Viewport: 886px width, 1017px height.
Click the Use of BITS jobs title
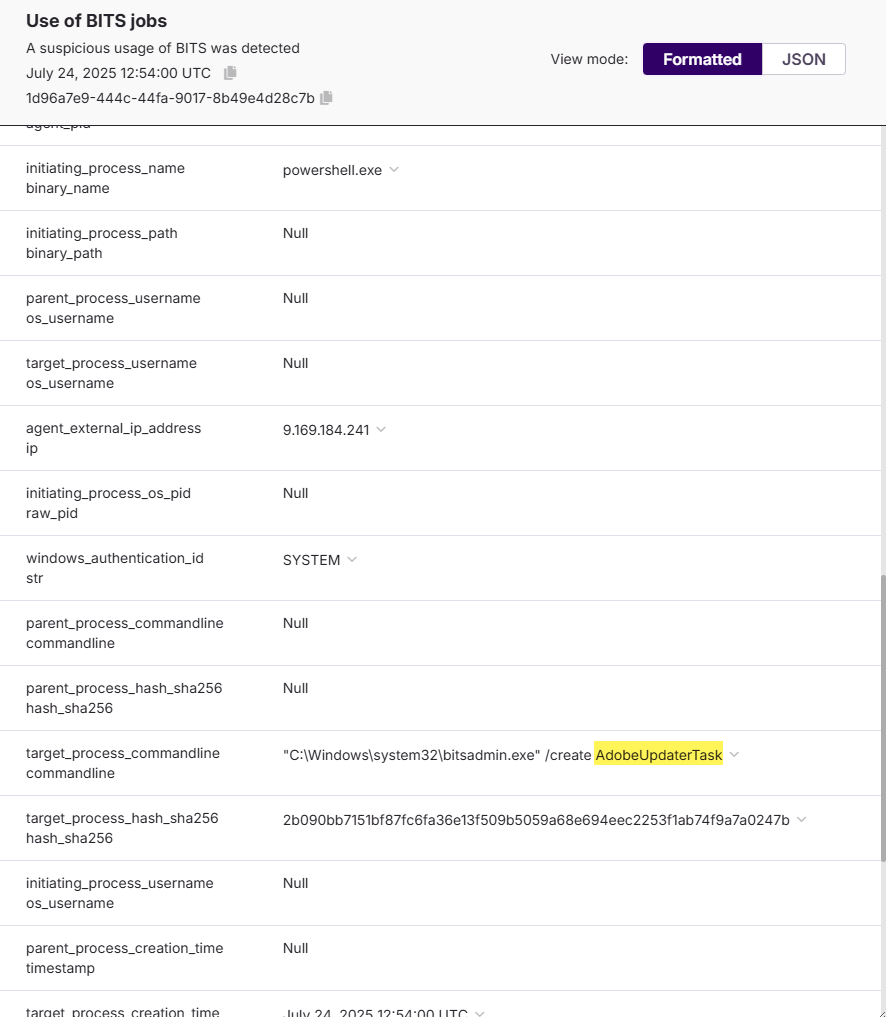(97, 21)
